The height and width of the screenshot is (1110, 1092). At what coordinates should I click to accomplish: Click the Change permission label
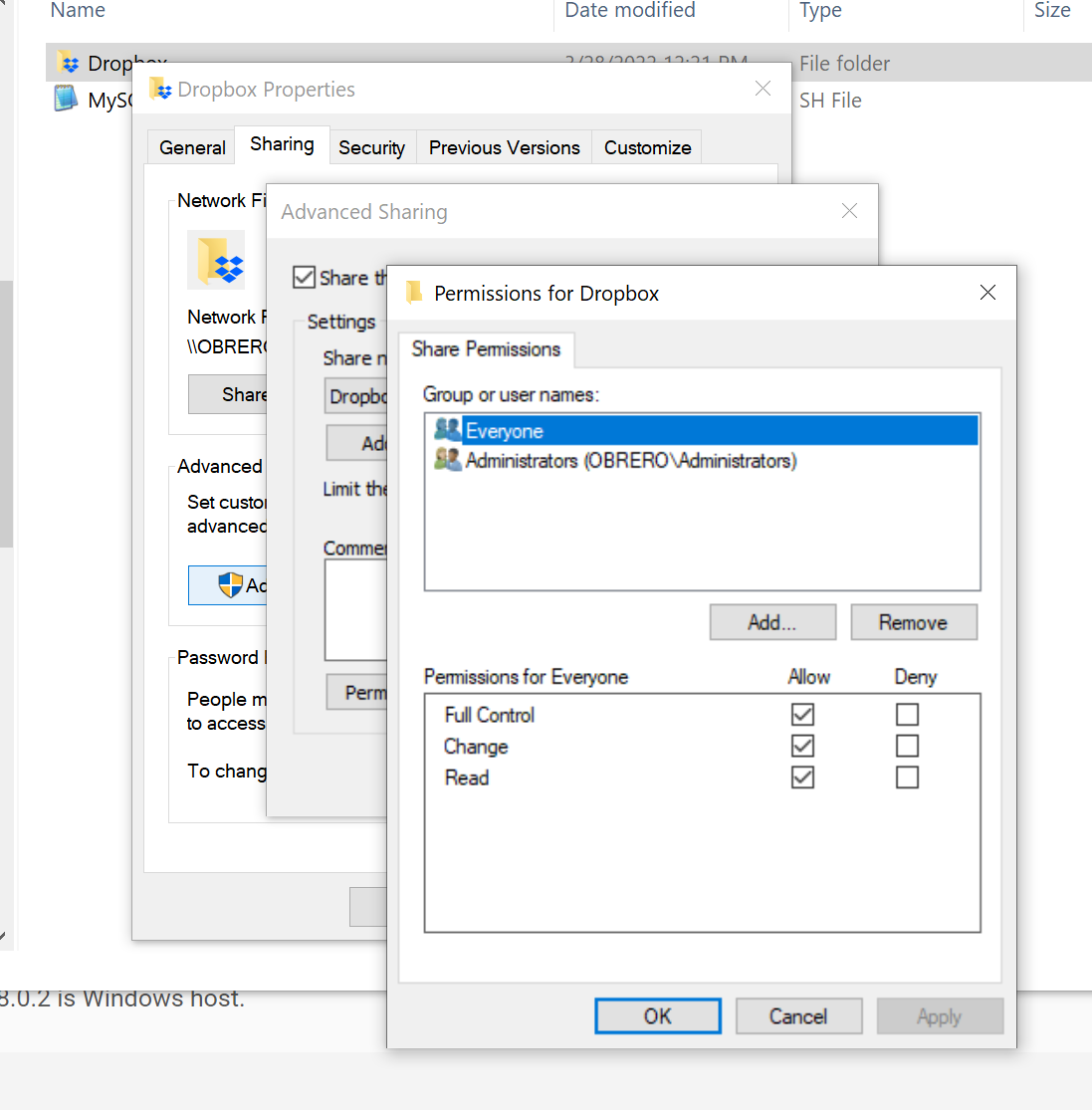(x=476, y=747)
